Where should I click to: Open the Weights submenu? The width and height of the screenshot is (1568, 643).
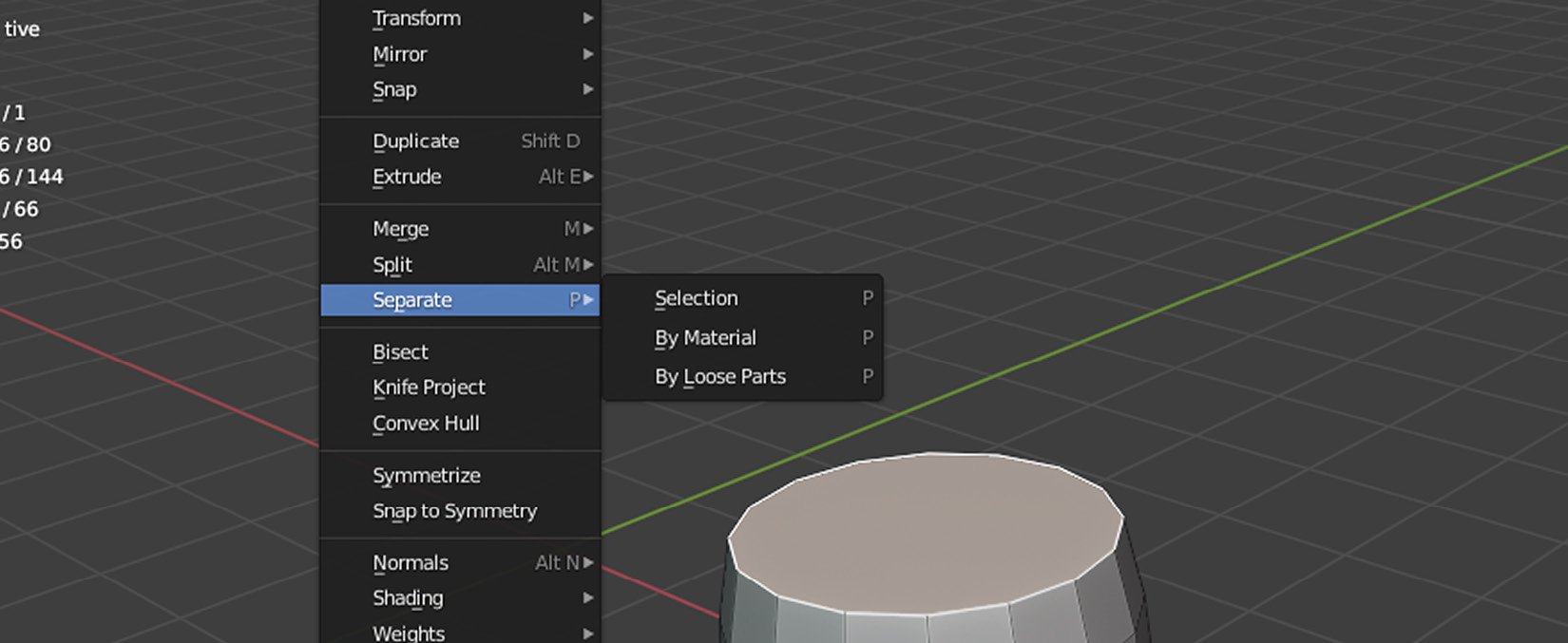click(460, 633)
